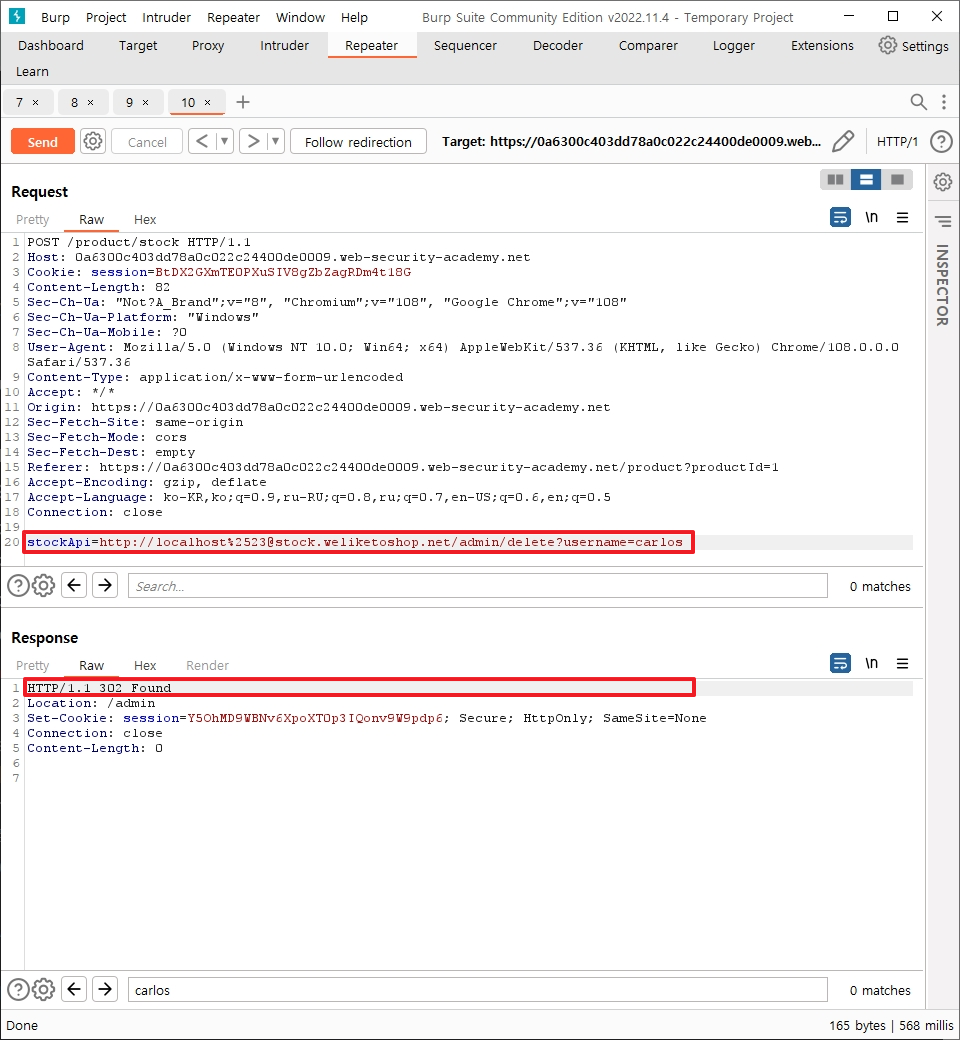This screenshot has width=960, height=1040.
Task: Open the Repeater tabs kebab menu
Action: 943,102
